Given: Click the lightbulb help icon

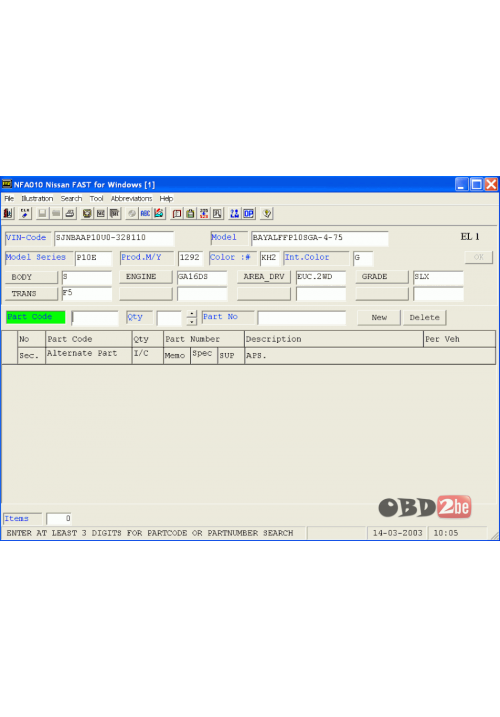Looking at the screenshot, I should click(267, 214).
